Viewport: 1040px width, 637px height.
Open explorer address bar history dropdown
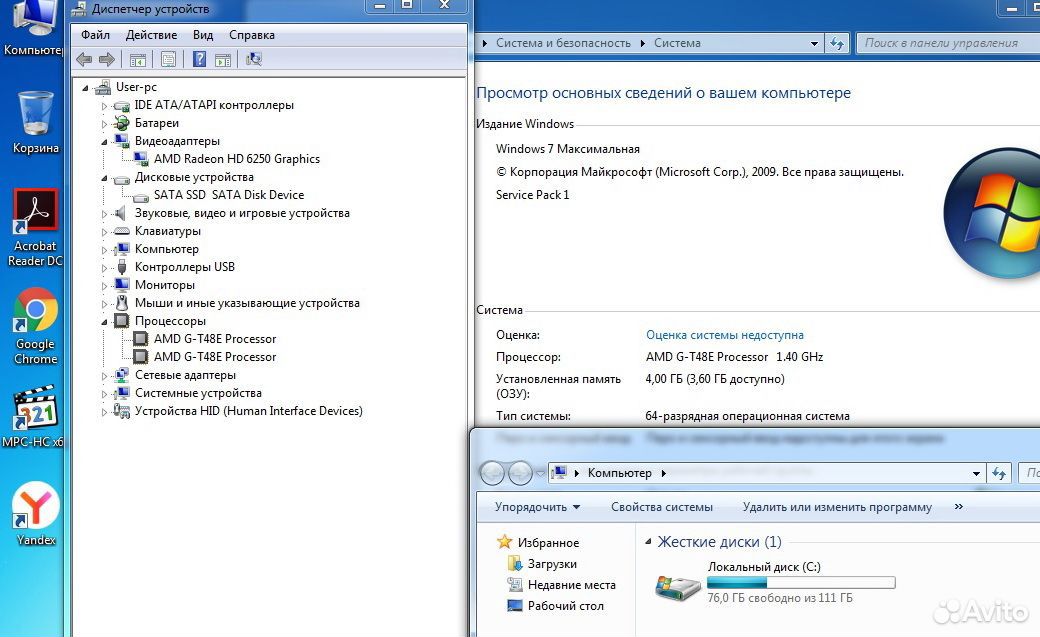(976, 474)
